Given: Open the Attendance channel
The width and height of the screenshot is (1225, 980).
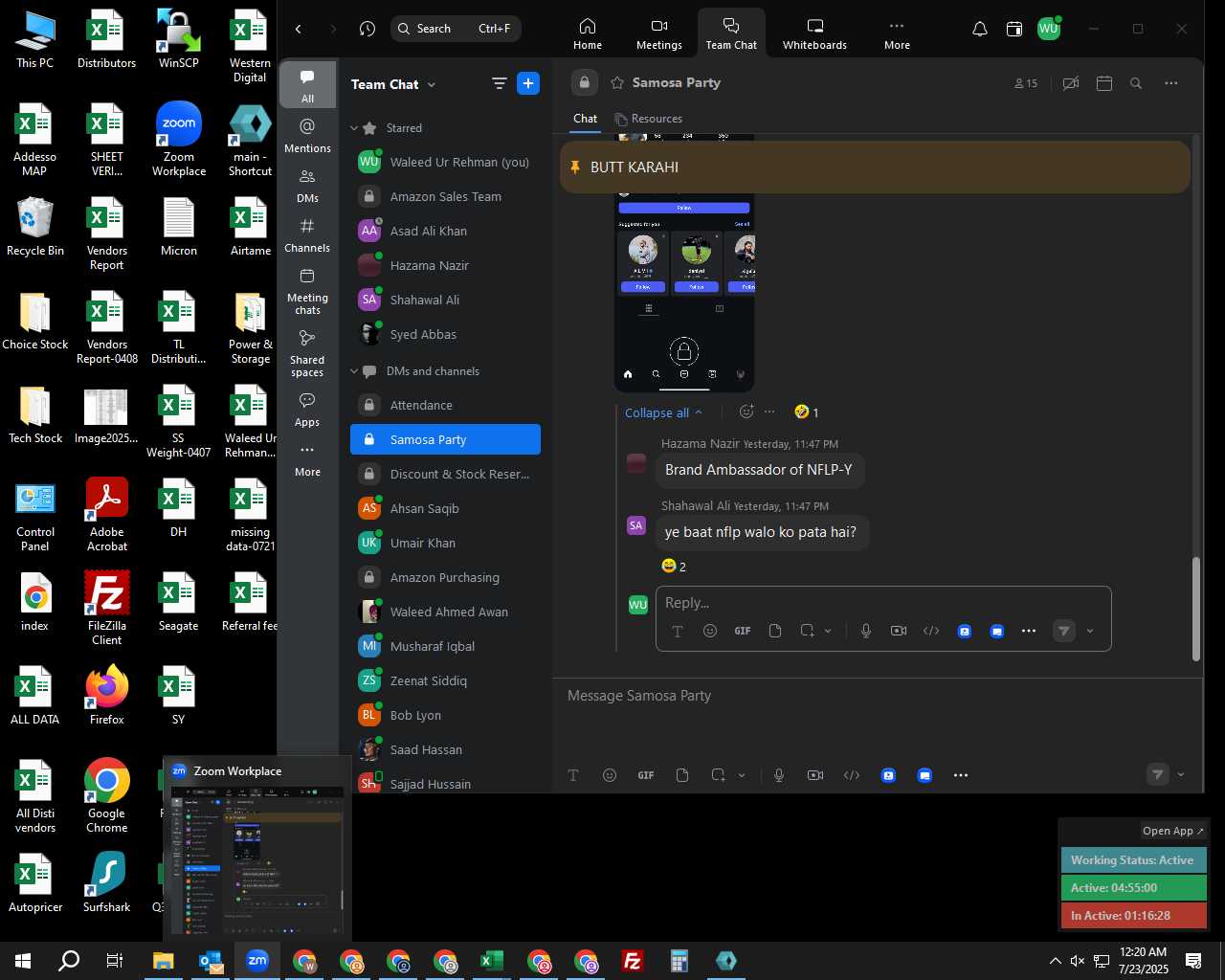Looking at the screenshot, I should click(x=445, y=405).
